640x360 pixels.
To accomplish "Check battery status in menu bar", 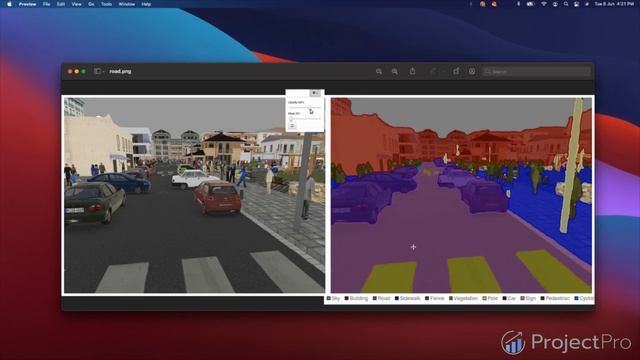I will click(x=530, y=4).
